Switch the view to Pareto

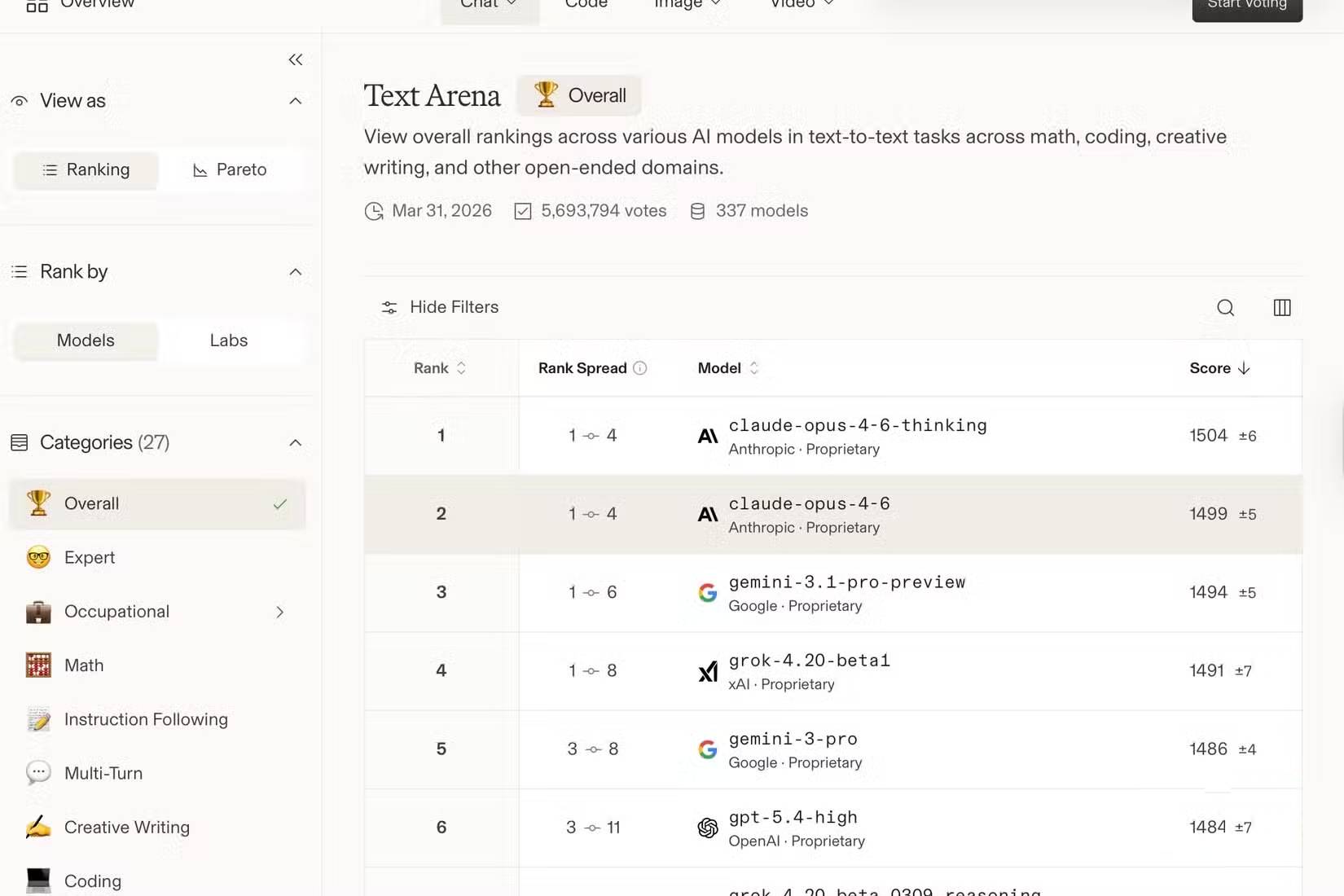click(231, 169)
